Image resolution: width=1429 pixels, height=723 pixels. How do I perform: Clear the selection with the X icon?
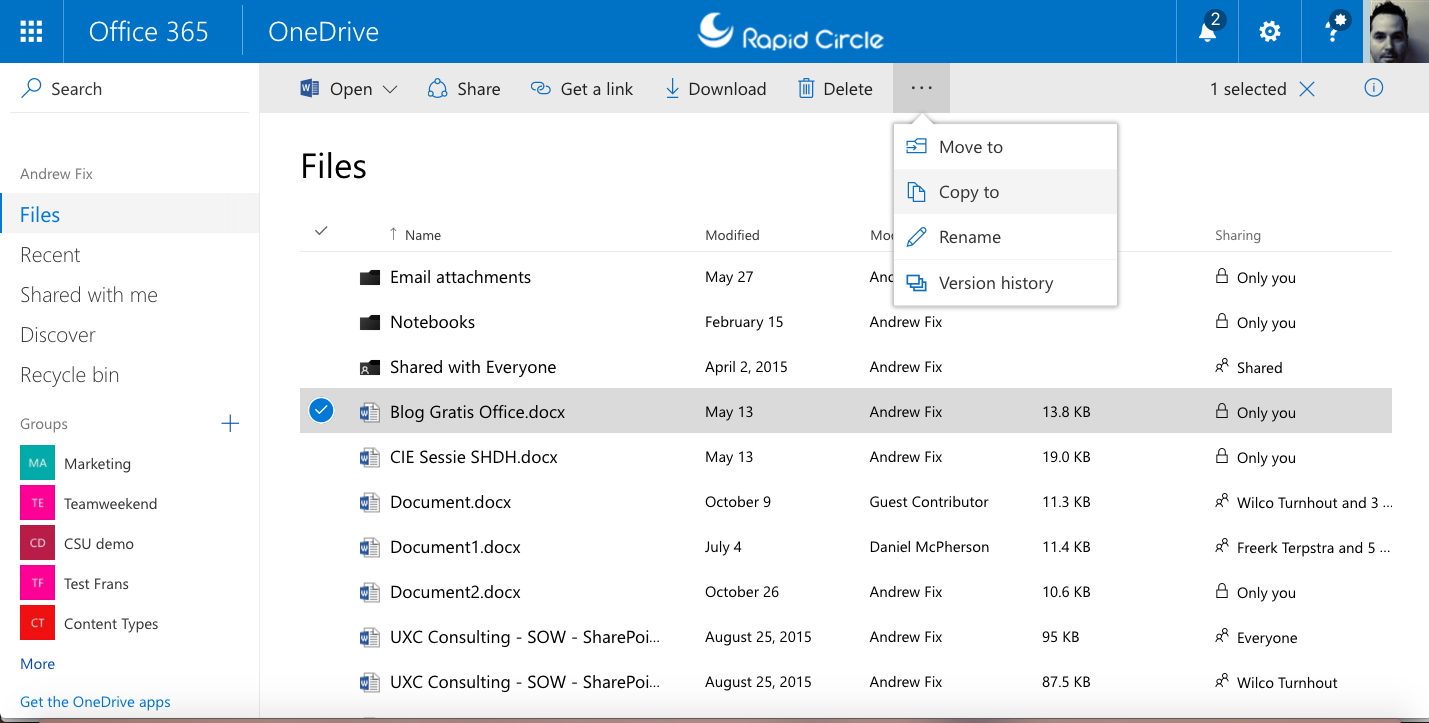click(1307, 89)
